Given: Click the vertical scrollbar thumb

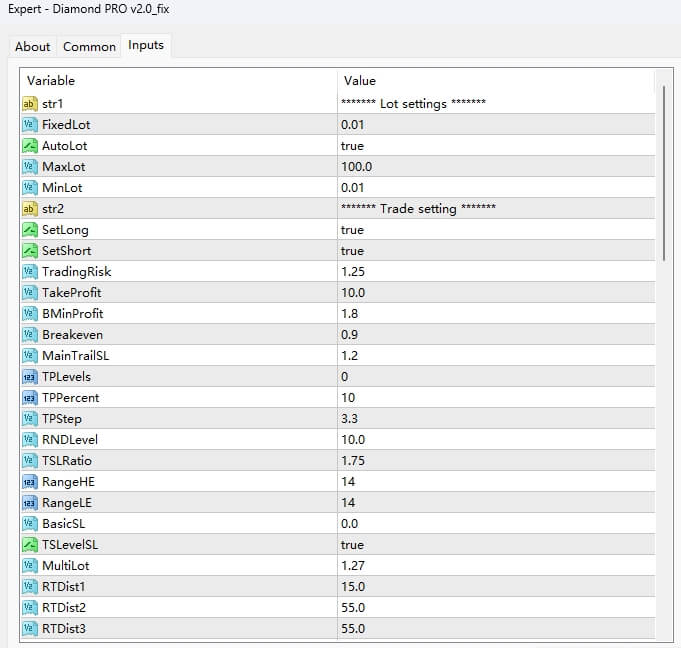Looking at the screenshot, I should click(x=664, y=174).
